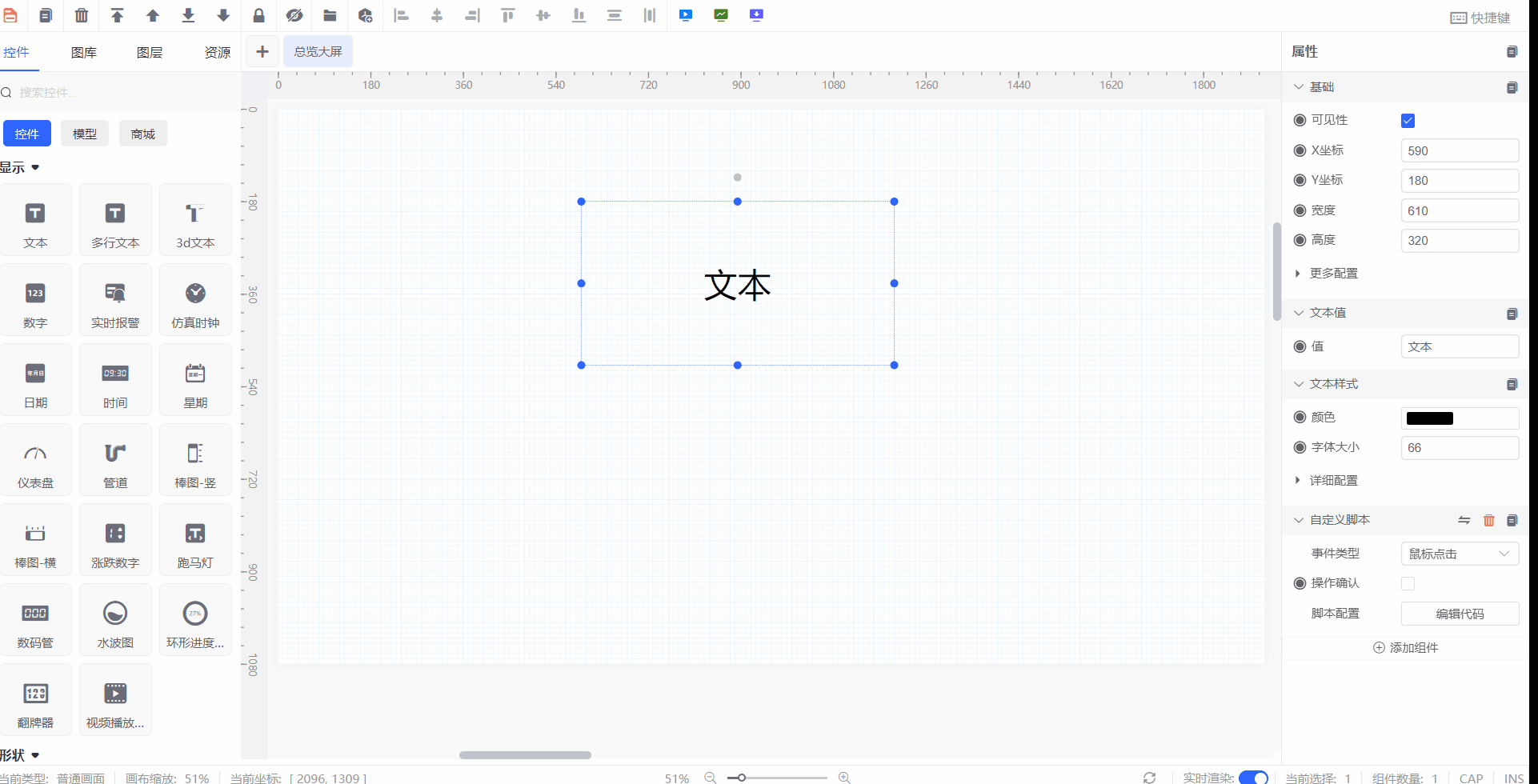The height and width of the screenshot is (784, 1538).
Task: Click the blue preview play screen icon
Action: pos(686,15)
